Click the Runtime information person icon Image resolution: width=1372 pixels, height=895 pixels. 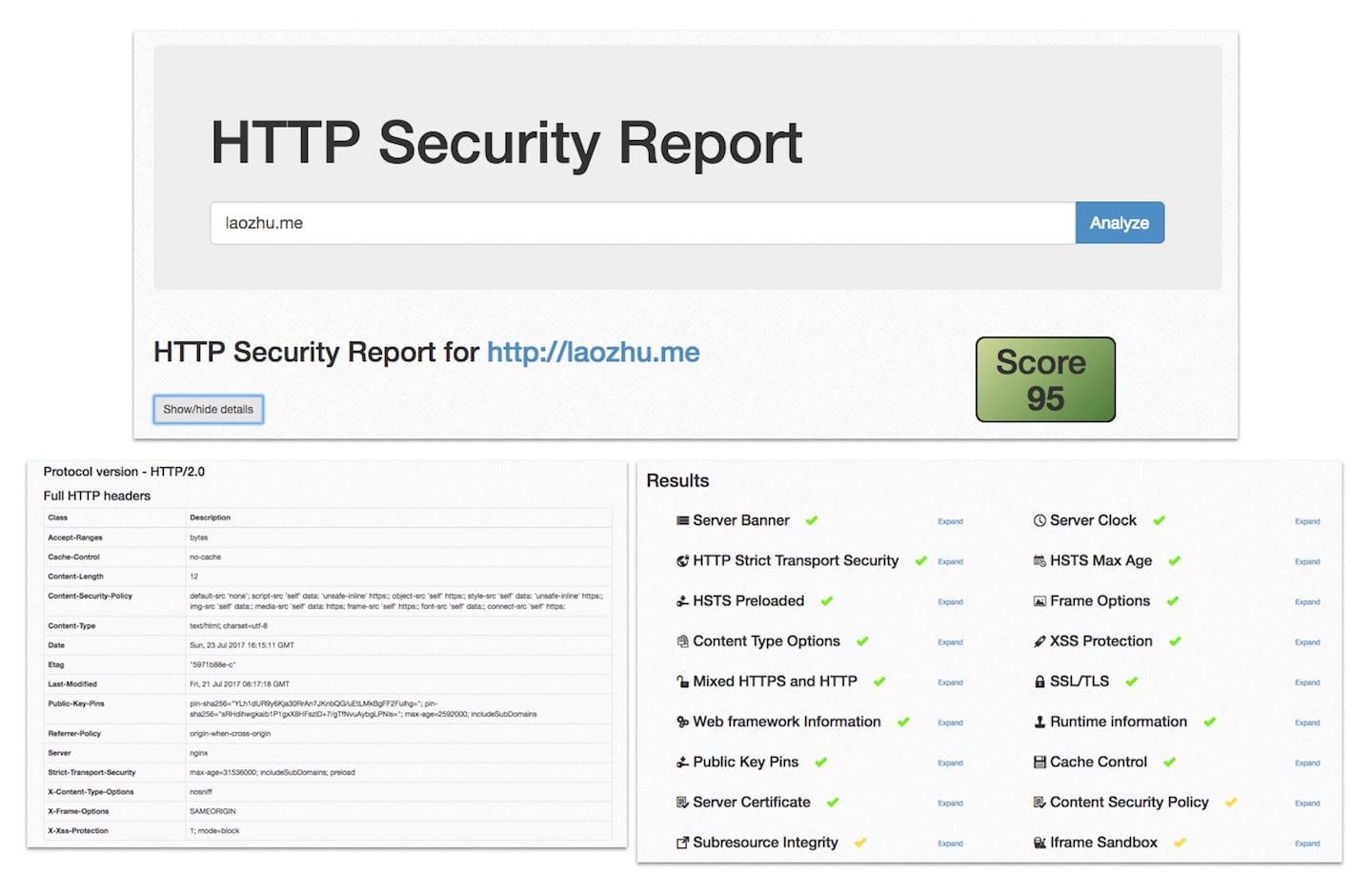1039,722
